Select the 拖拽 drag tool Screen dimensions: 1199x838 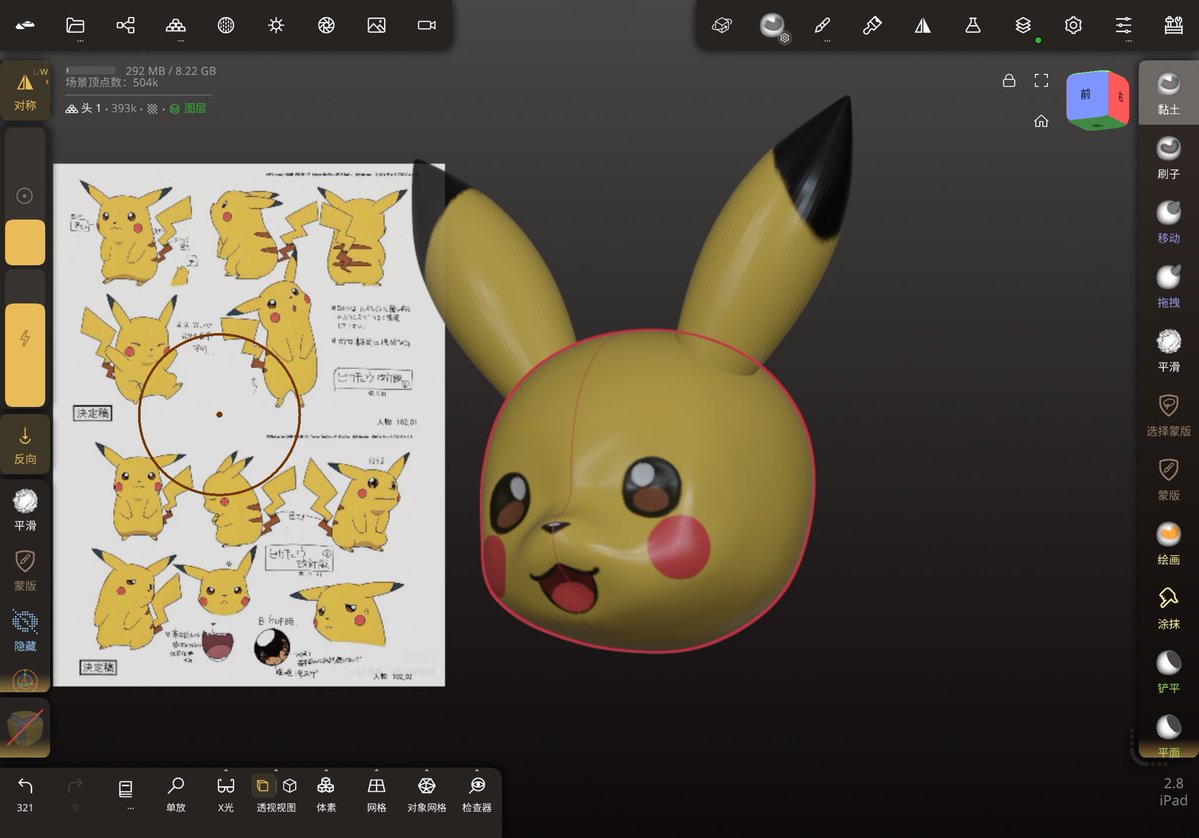1168,286
